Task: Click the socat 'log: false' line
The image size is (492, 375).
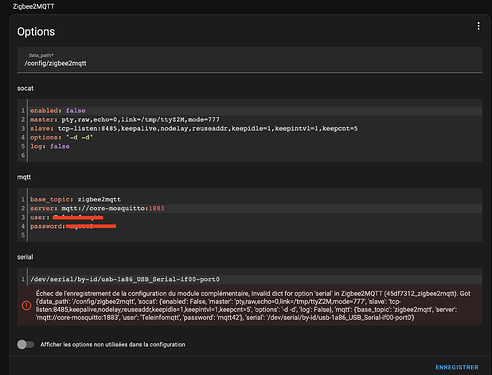Action: point(255,146)
